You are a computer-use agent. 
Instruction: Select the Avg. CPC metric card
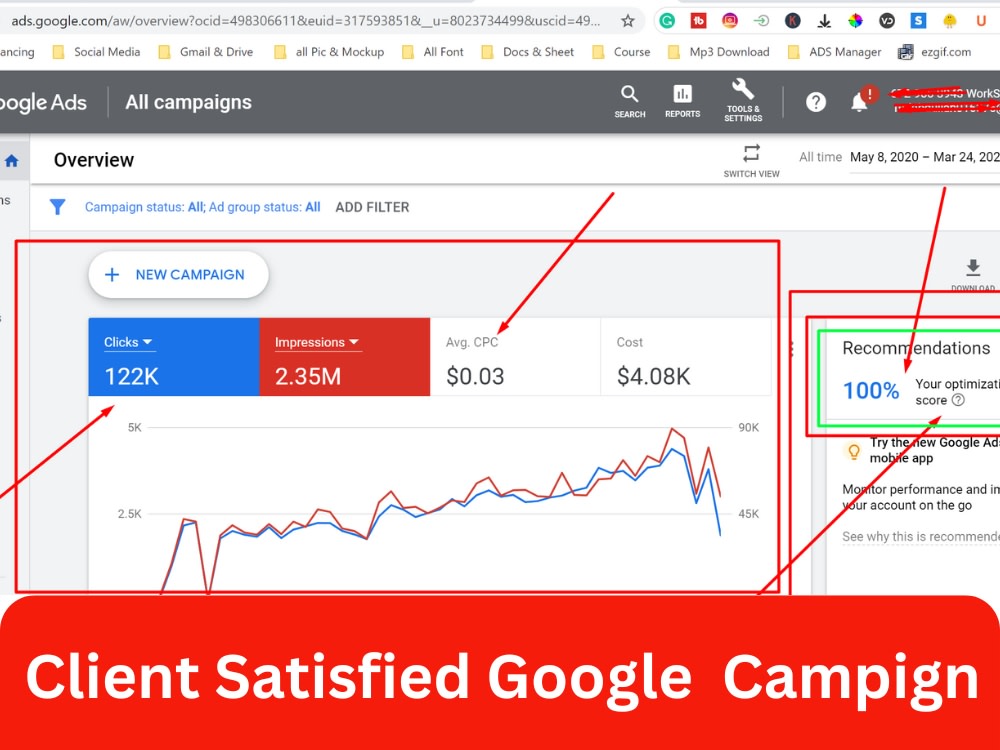point(515,357)
